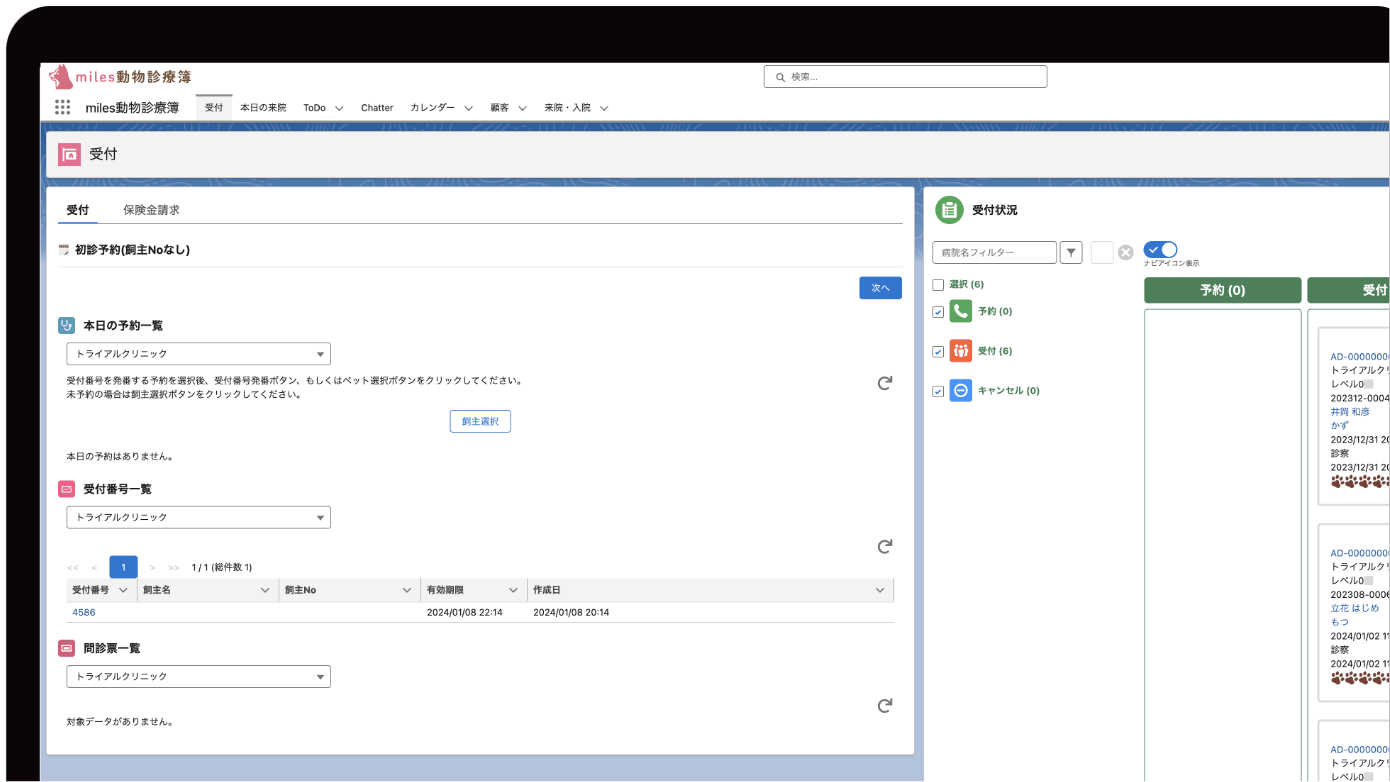Image resolution: width=1390 pixels, height=782 pixels.
Task: Click the pink 受付 page header icon
Action: (x=69, y=154)
